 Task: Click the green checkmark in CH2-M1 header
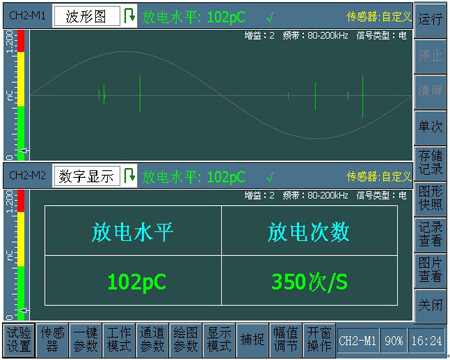pyautogui.click(x=270, y=17)
